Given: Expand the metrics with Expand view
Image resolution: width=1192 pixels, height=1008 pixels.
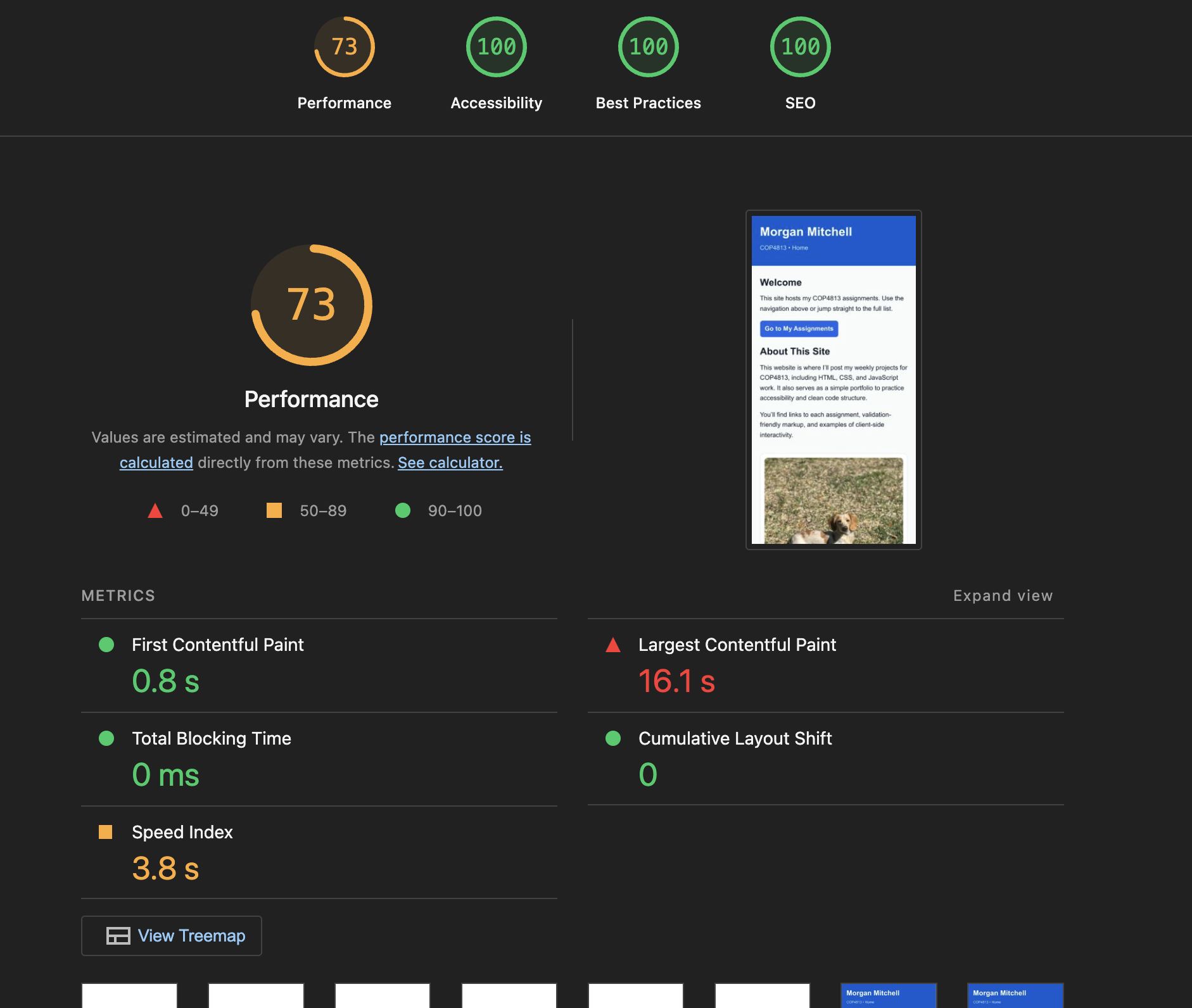Looking at the screenshot, I should click(x=1003, y=595).
